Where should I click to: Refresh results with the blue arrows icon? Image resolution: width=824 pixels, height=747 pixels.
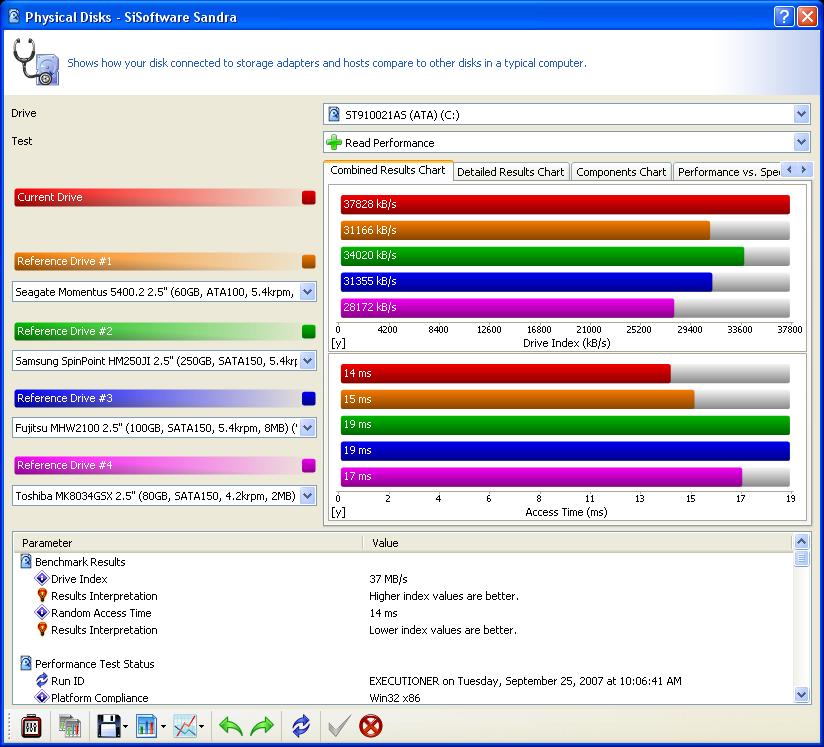(301, 726)
